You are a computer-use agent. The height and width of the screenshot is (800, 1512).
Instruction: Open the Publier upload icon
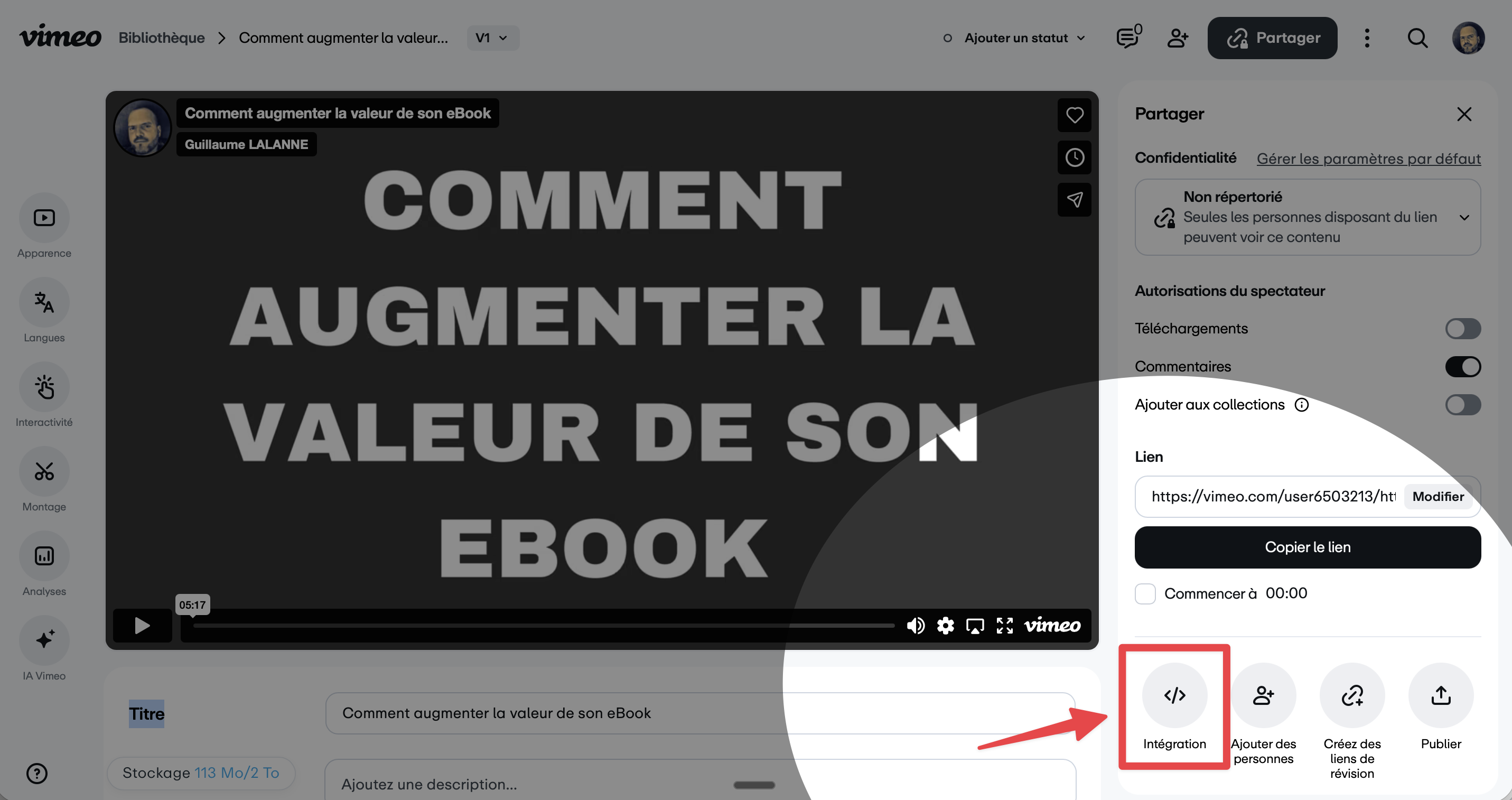(x=1440, y=695)
